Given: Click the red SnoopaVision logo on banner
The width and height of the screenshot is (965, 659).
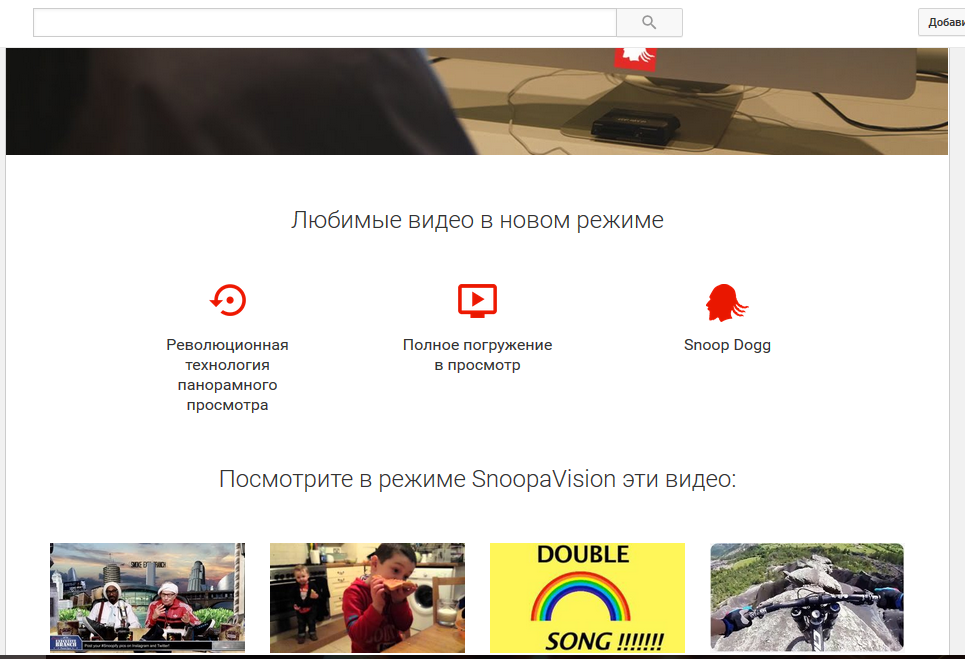Looking at the screenshot, I should pyautogui.click(x=634, y=57).
